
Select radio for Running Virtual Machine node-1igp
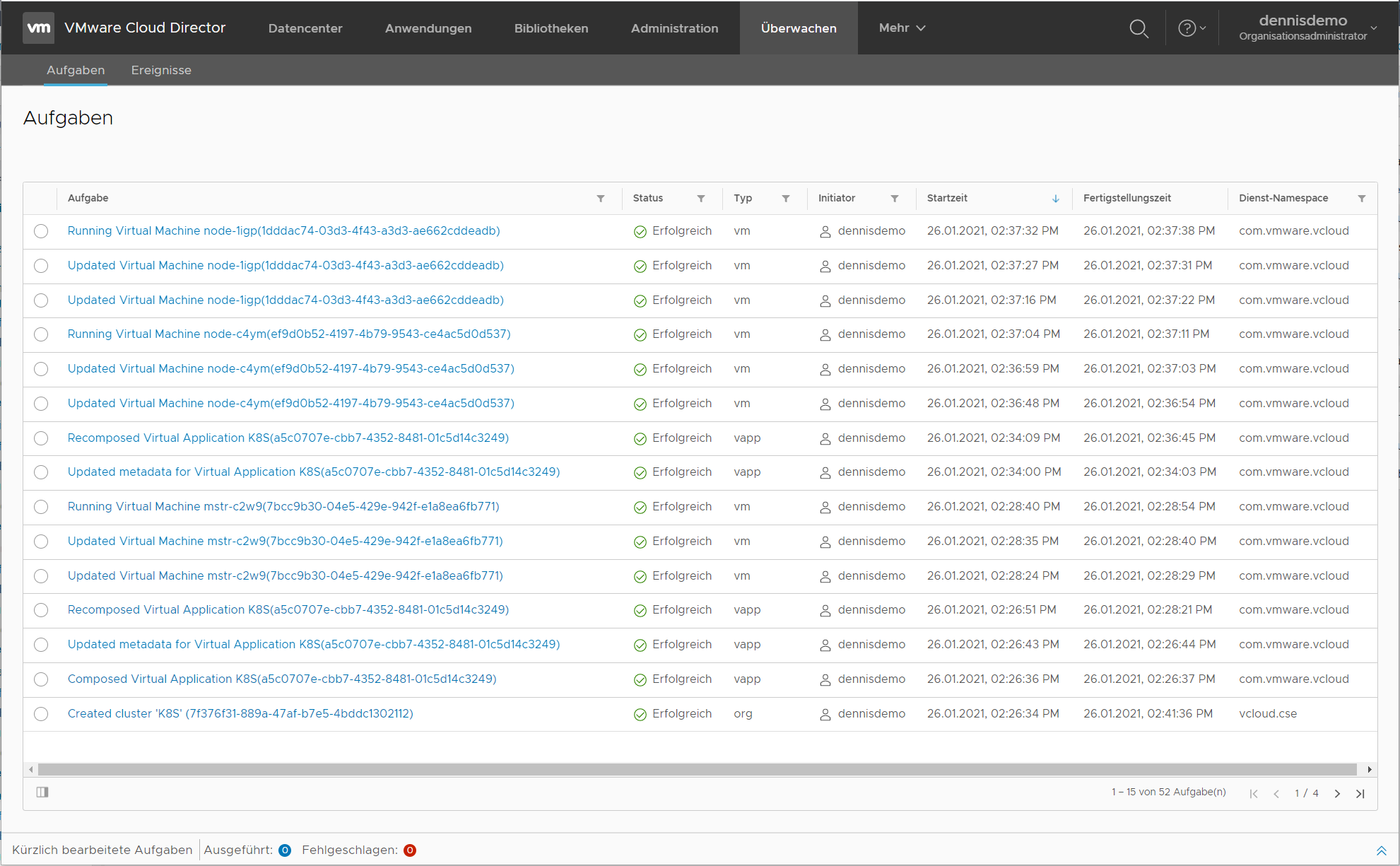tap(41, 231)
